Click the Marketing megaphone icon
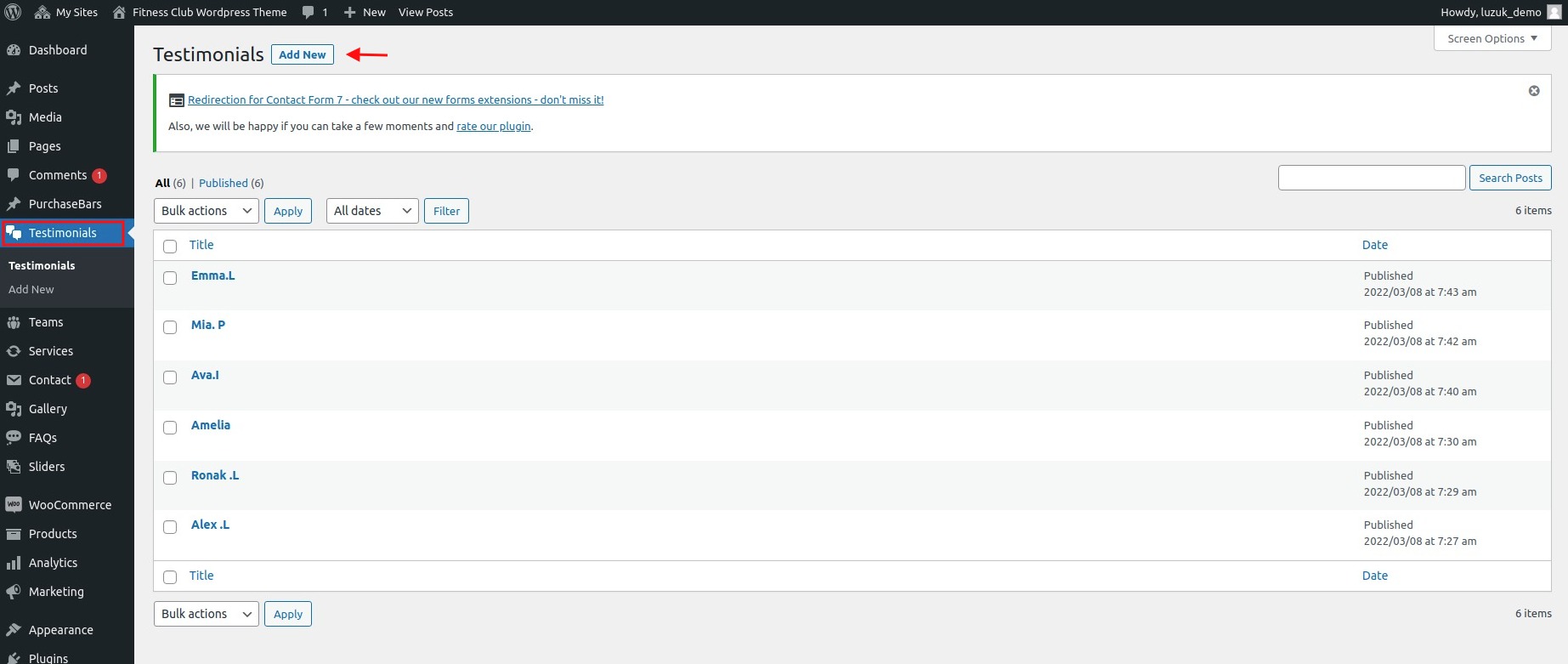 click(14, 592)
